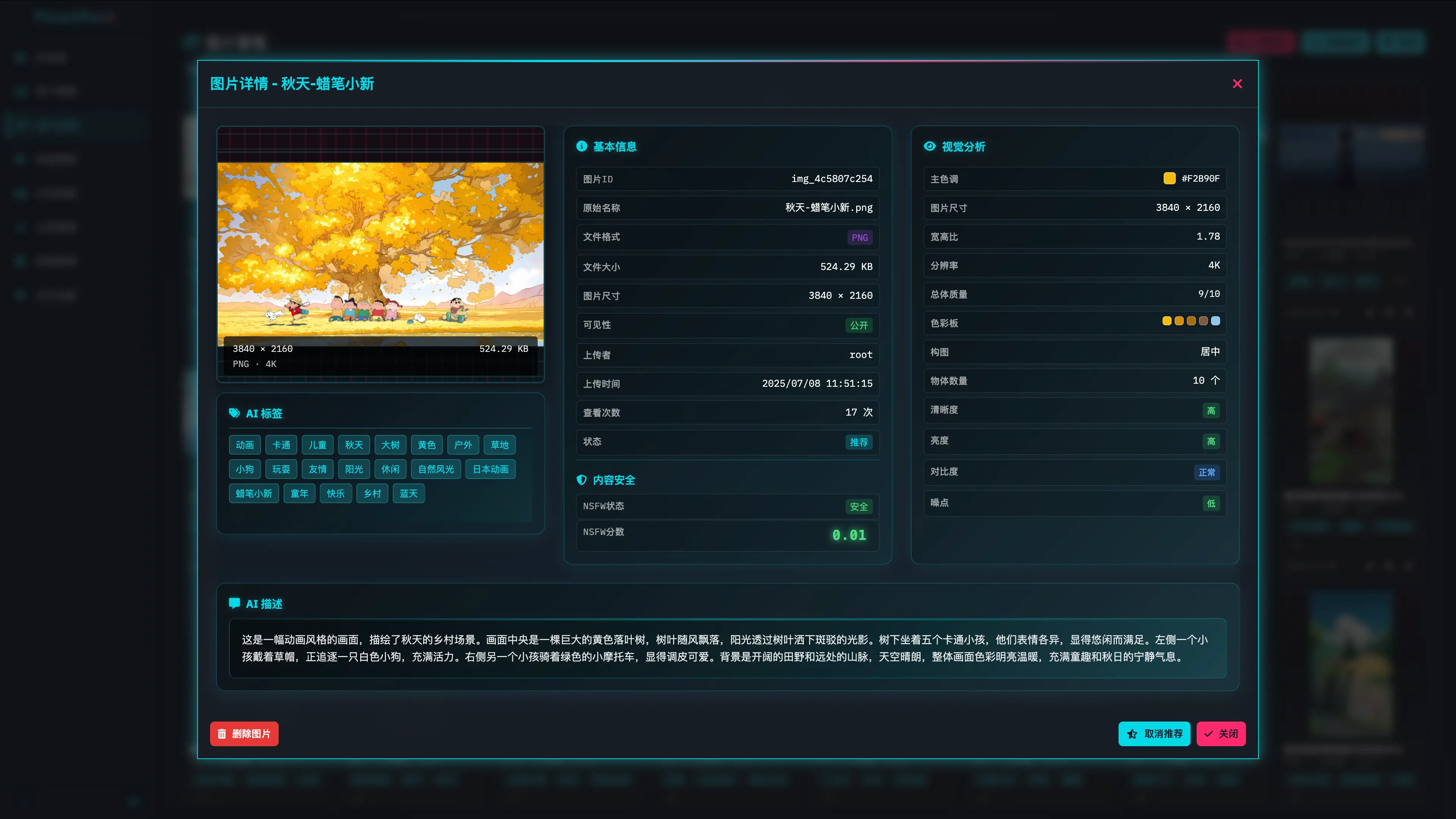Click the overall quality 9/10 value
This screenshot has height=819, width=1456.
click(x=1209, y=294)
